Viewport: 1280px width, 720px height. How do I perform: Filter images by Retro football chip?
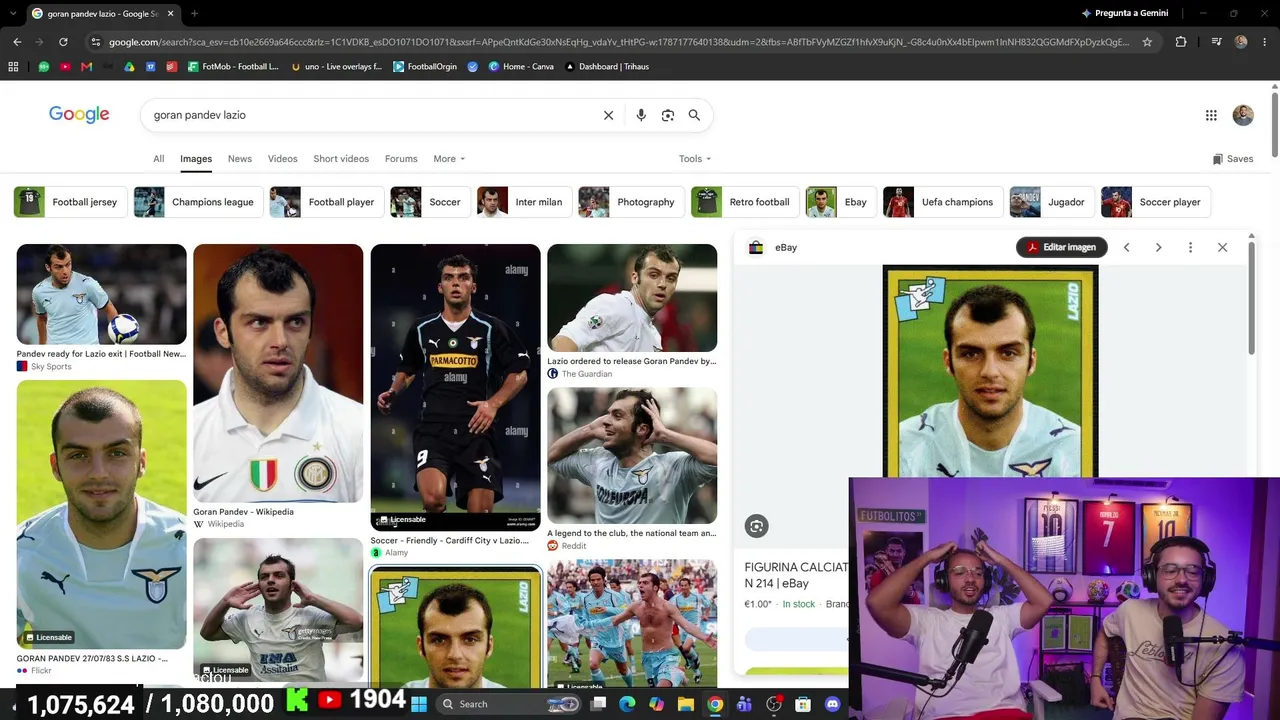745,202
